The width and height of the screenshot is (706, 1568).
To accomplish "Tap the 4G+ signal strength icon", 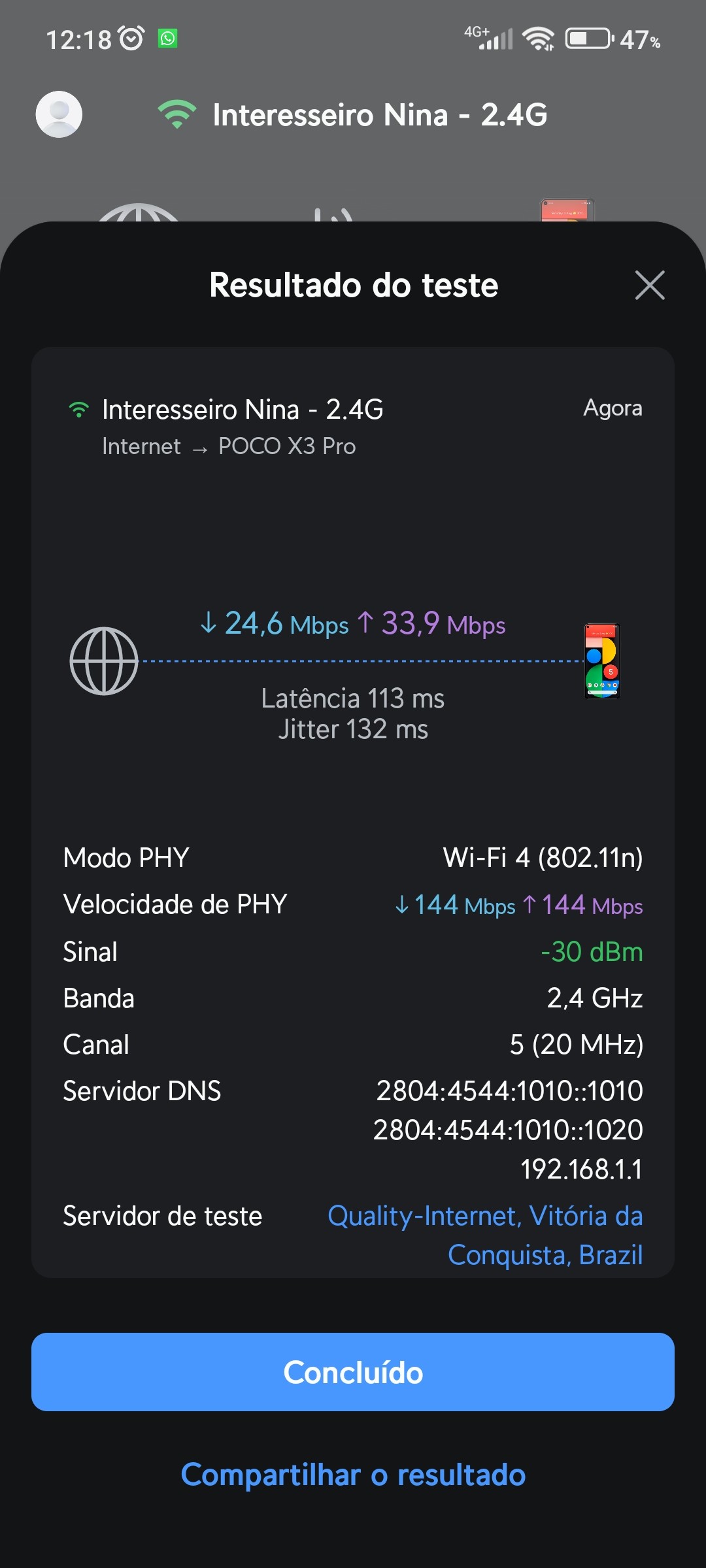I will (x=489, y=39).
